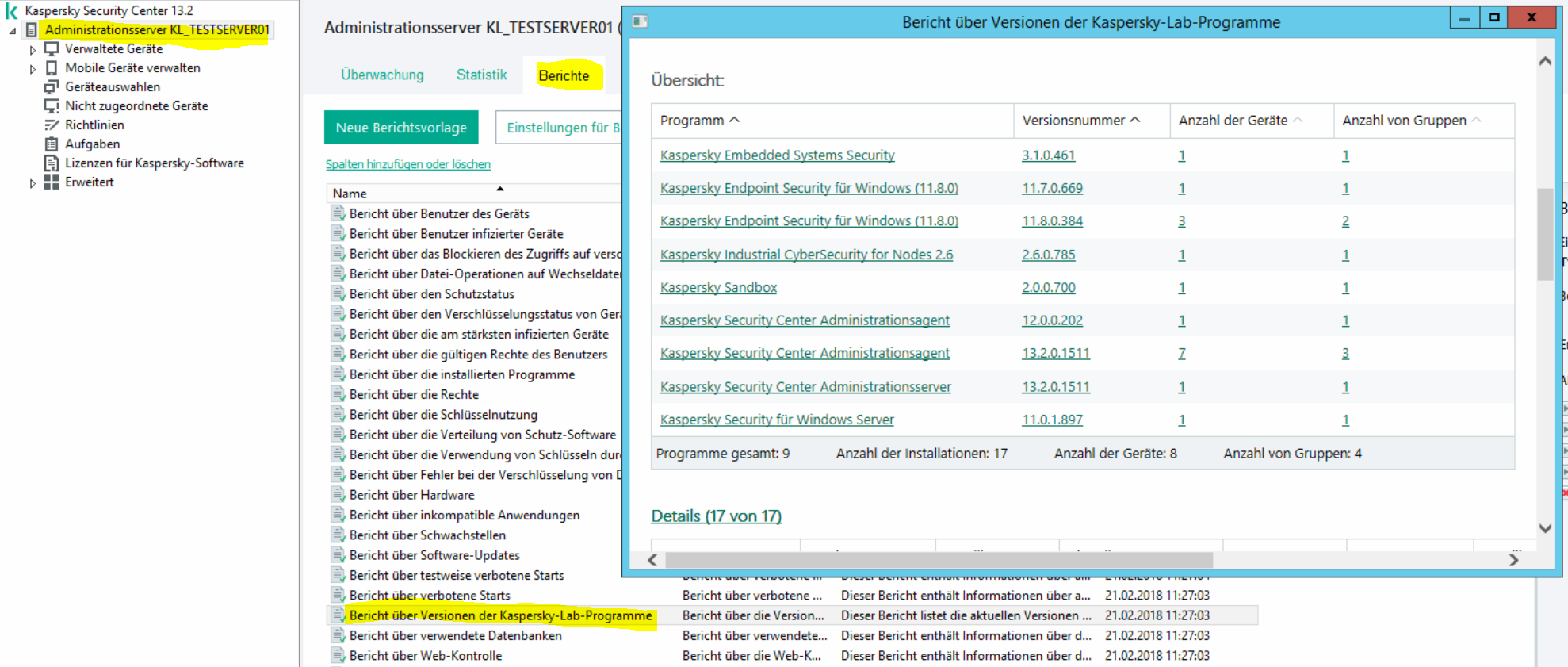1568x667 pixels.
Task: Click the Aufgaben clipboard icon
Action: [52, 144]
